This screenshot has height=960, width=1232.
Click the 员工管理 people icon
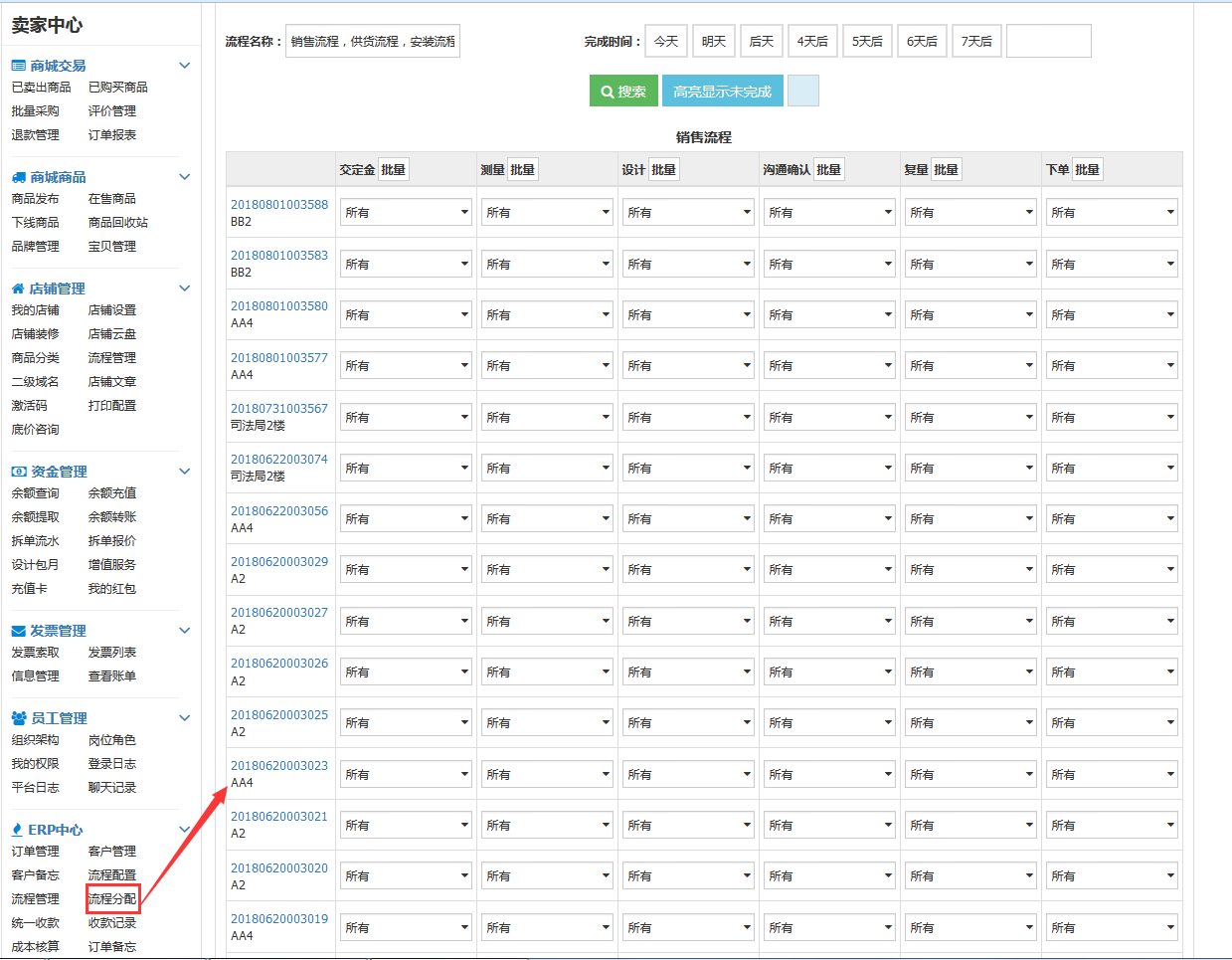[19, 718]
